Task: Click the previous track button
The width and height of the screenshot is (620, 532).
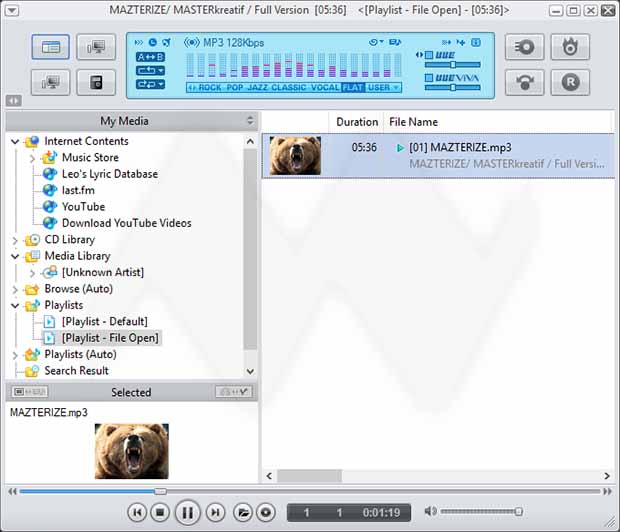Action: (137, 513)
